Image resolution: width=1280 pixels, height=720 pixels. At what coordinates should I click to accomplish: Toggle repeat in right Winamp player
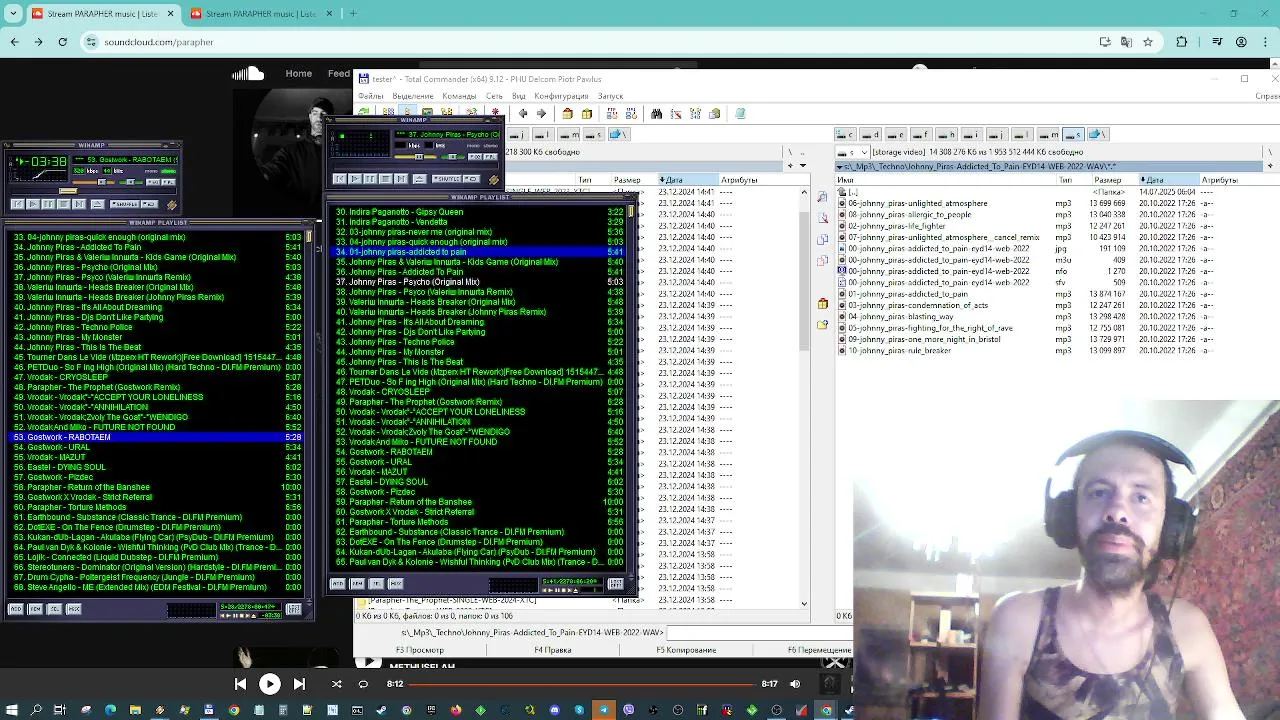471,179
